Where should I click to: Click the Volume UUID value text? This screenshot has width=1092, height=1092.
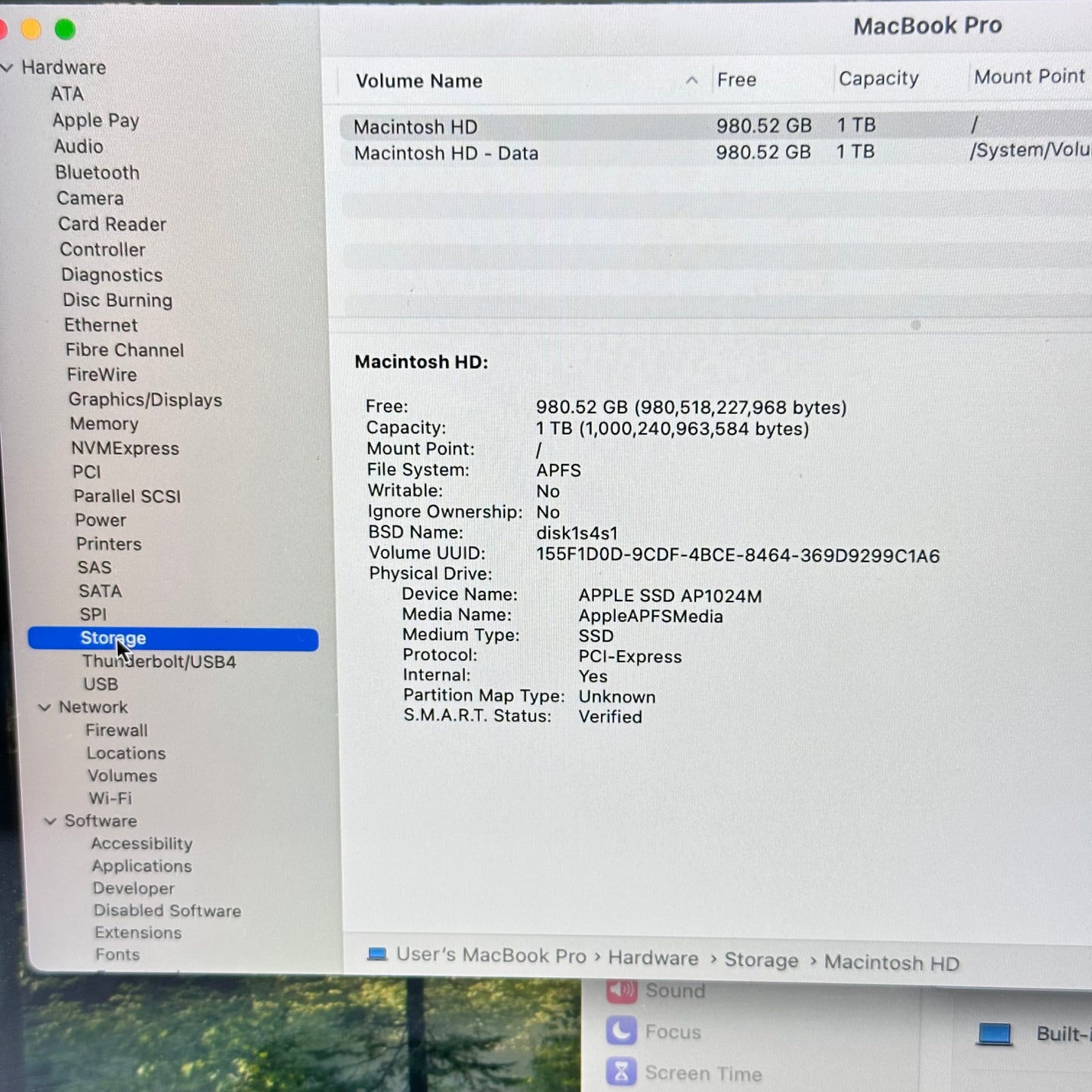738,555
